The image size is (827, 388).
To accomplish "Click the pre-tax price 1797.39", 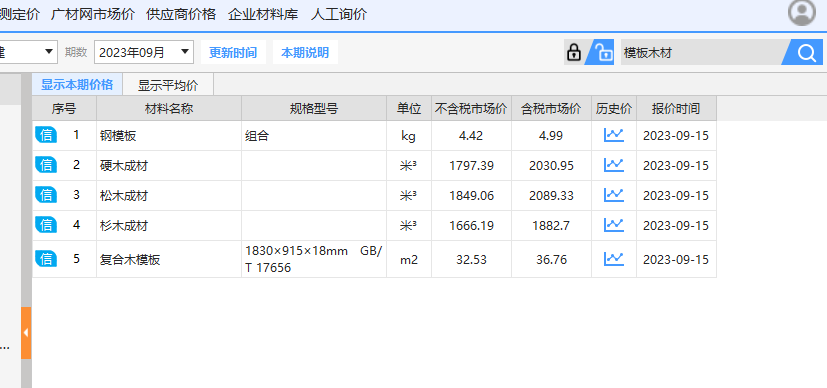I will point(472,166).
